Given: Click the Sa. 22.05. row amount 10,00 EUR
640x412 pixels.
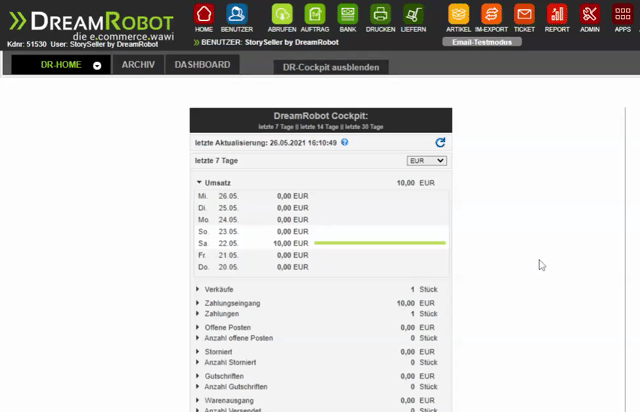Looking at the screenshot, I should (291, 243).
